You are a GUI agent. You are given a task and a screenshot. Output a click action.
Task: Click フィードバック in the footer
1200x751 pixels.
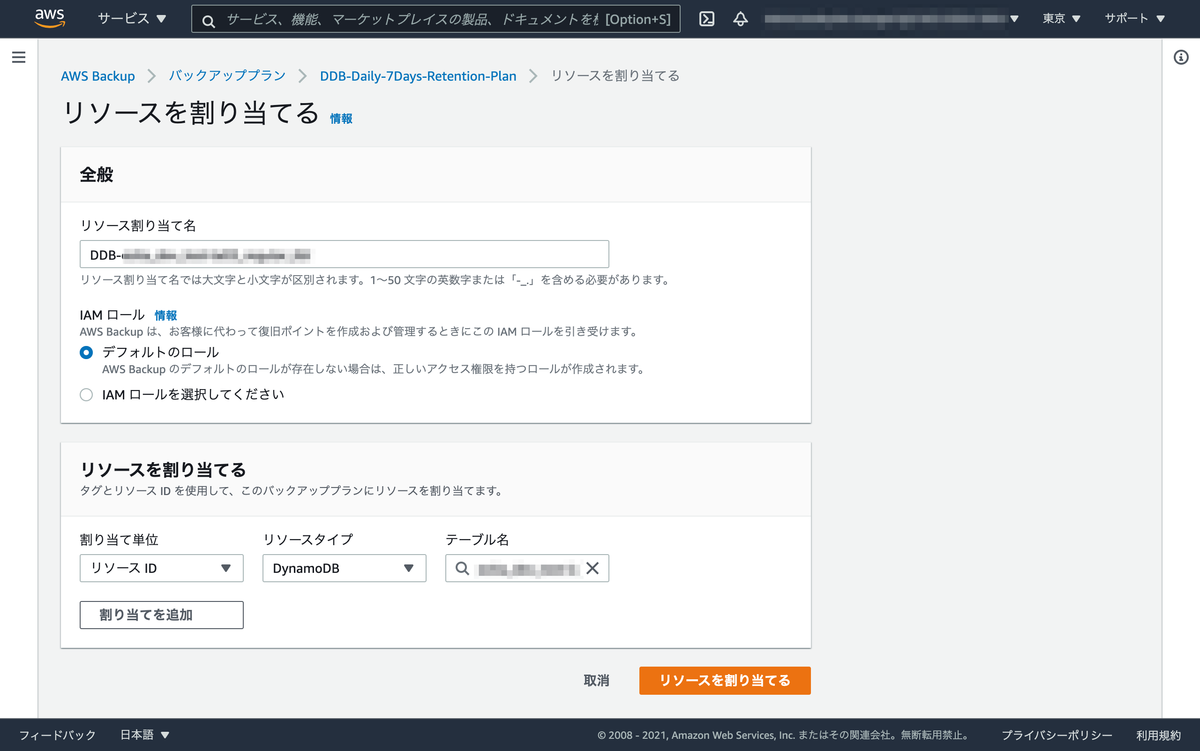tap(57, 735)
